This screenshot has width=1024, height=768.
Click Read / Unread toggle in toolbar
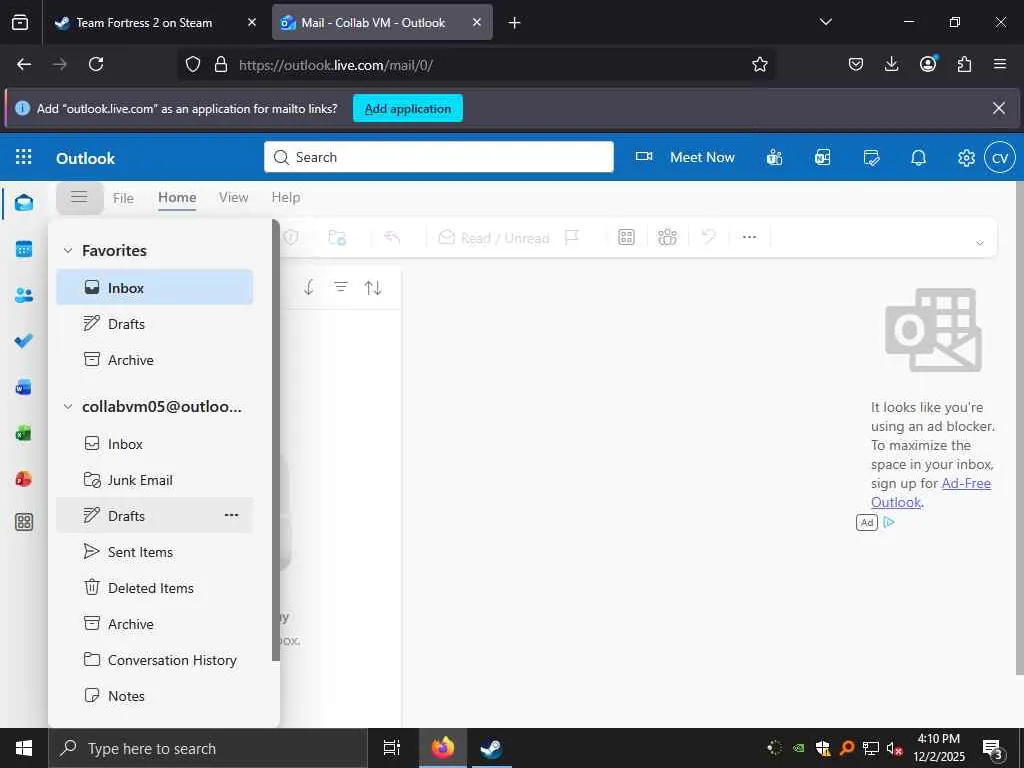pos(494,238)
